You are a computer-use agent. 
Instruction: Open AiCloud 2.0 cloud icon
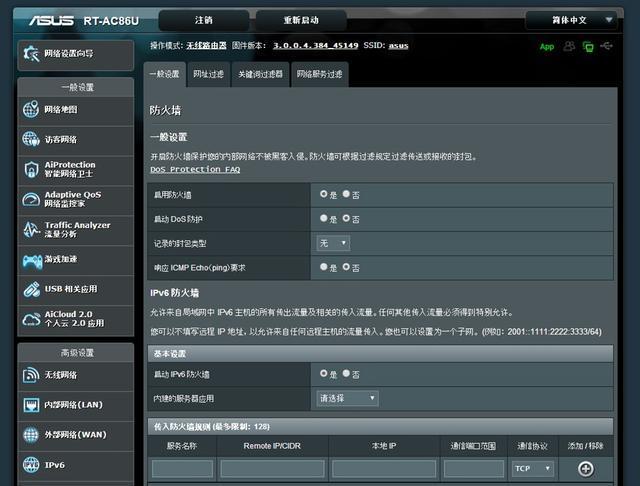pyautogui.click(x=31, y=319)
